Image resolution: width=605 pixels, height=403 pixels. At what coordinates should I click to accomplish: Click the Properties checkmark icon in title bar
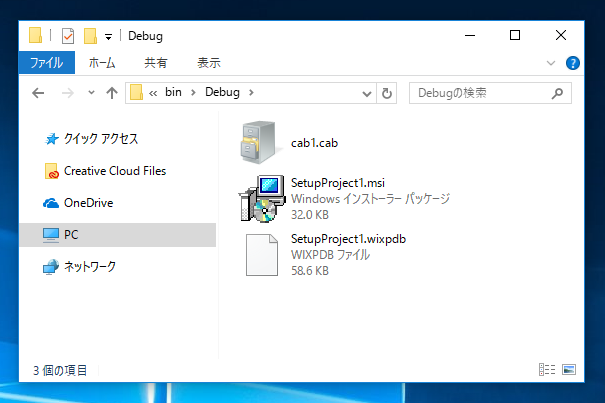(x=68, y=36)
